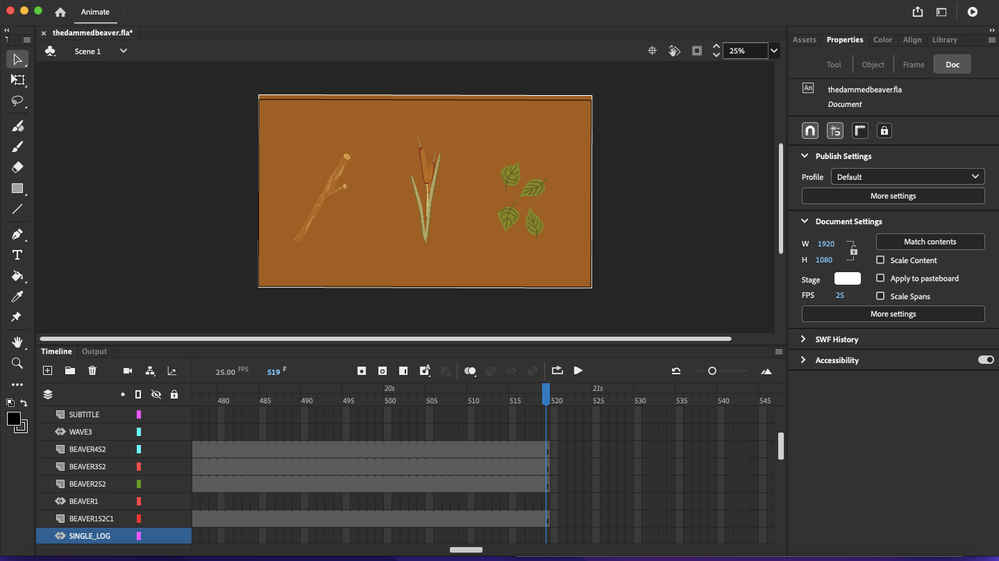
Task: Toggle snap to objects magnet button
Action: point(810,131)
